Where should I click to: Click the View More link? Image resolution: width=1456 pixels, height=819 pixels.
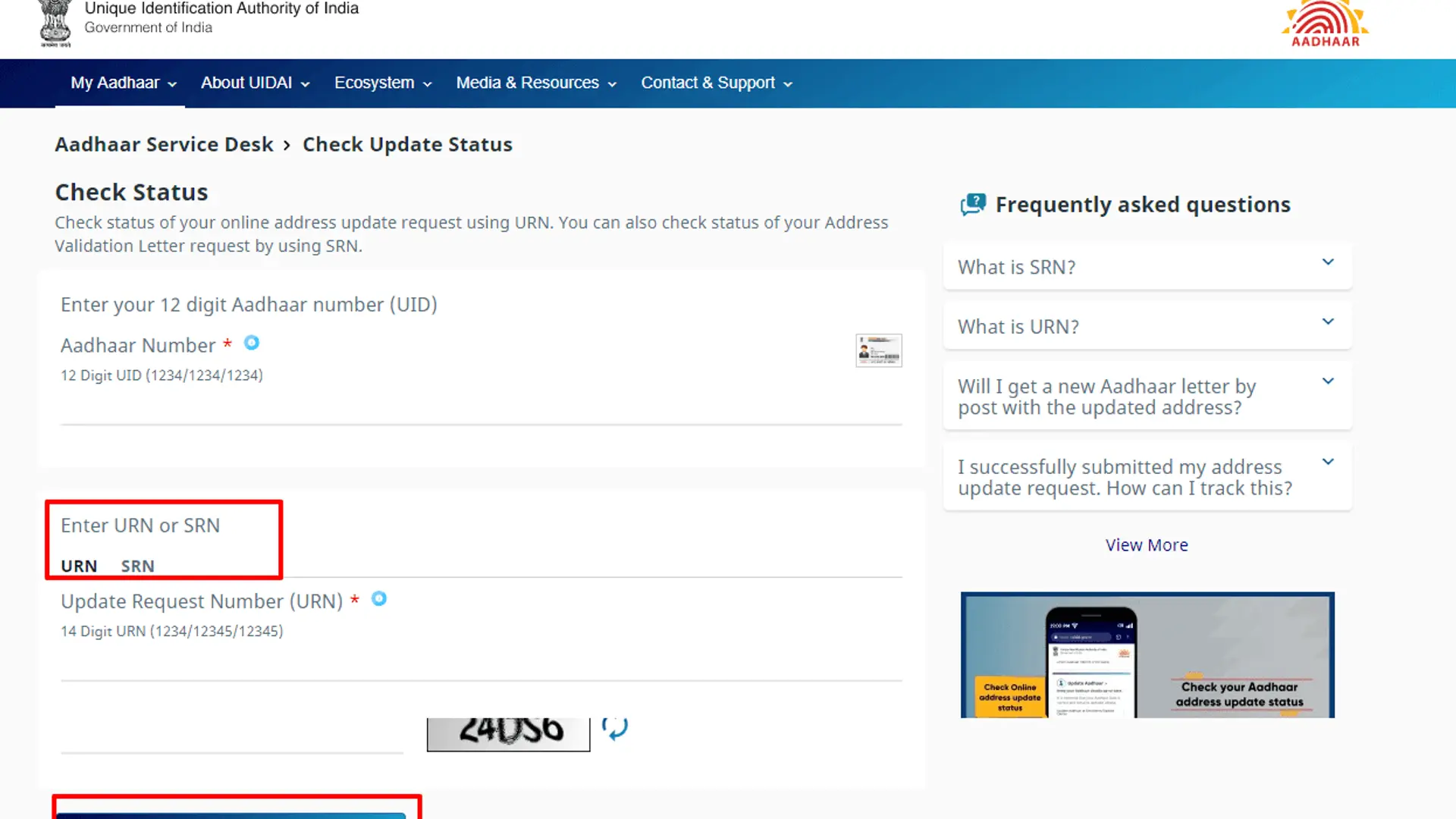pyautogui.click(x=1146, y=544)
